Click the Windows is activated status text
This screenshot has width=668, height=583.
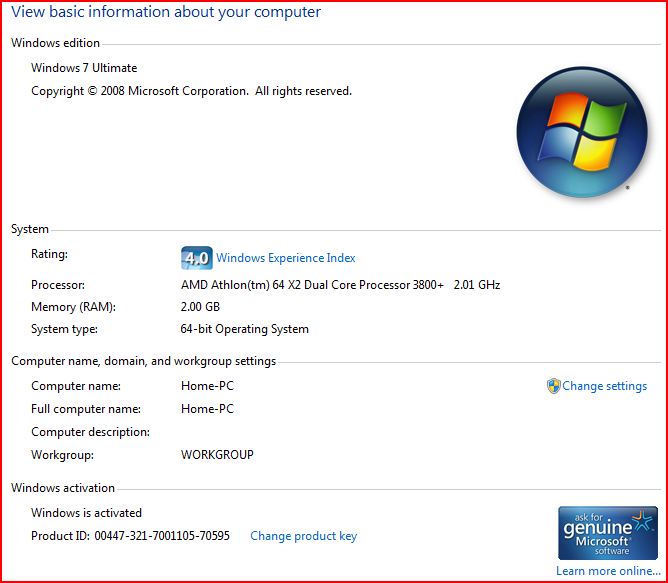coord(86,513)
